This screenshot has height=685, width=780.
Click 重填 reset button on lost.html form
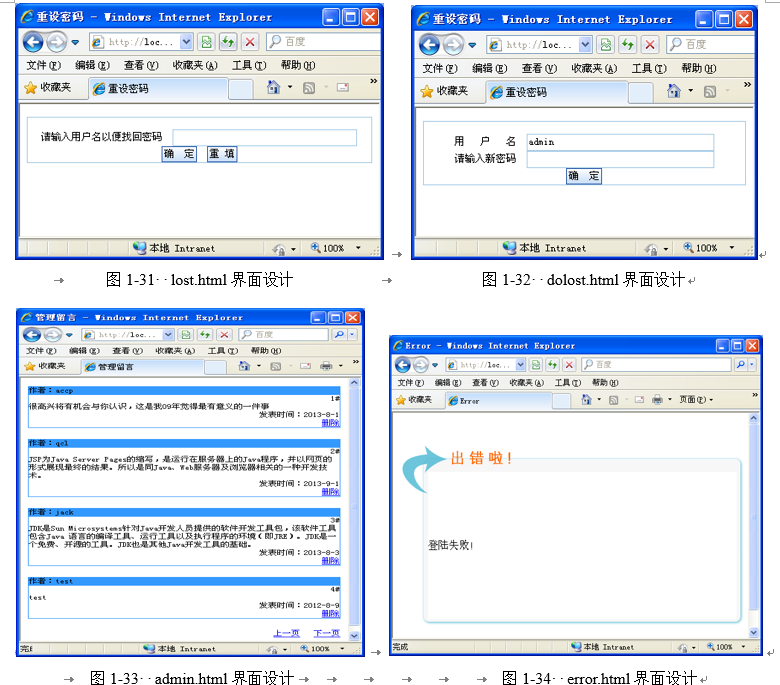[x=222, y=154]
